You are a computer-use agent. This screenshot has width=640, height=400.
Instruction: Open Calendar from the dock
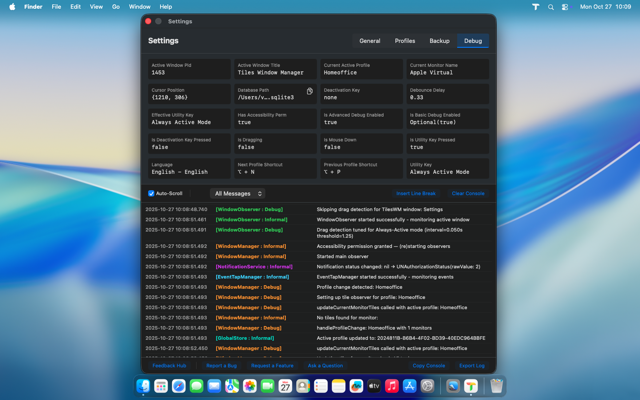[x=285, y=385]
